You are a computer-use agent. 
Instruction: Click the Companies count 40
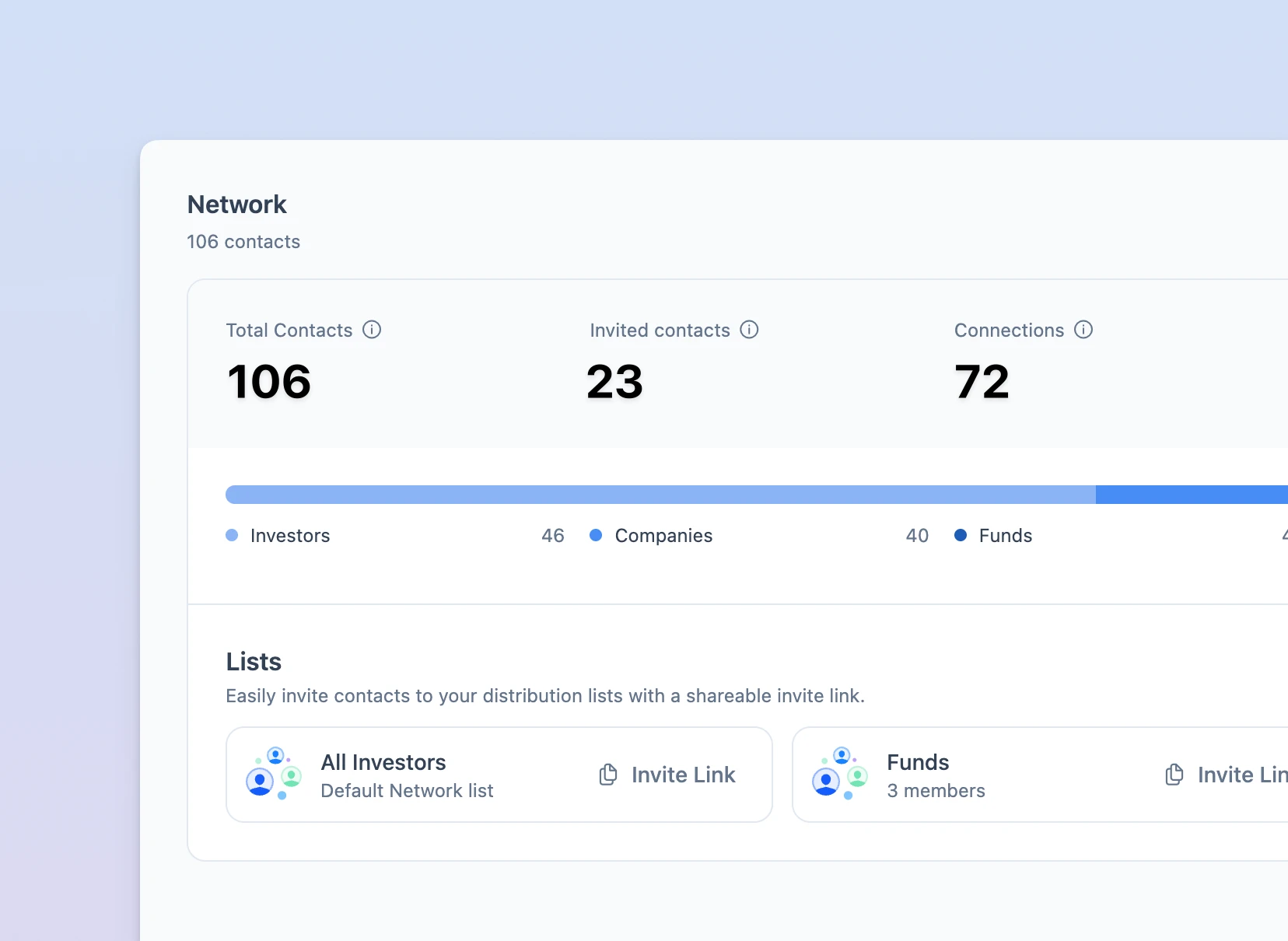[x=918, y=536]
